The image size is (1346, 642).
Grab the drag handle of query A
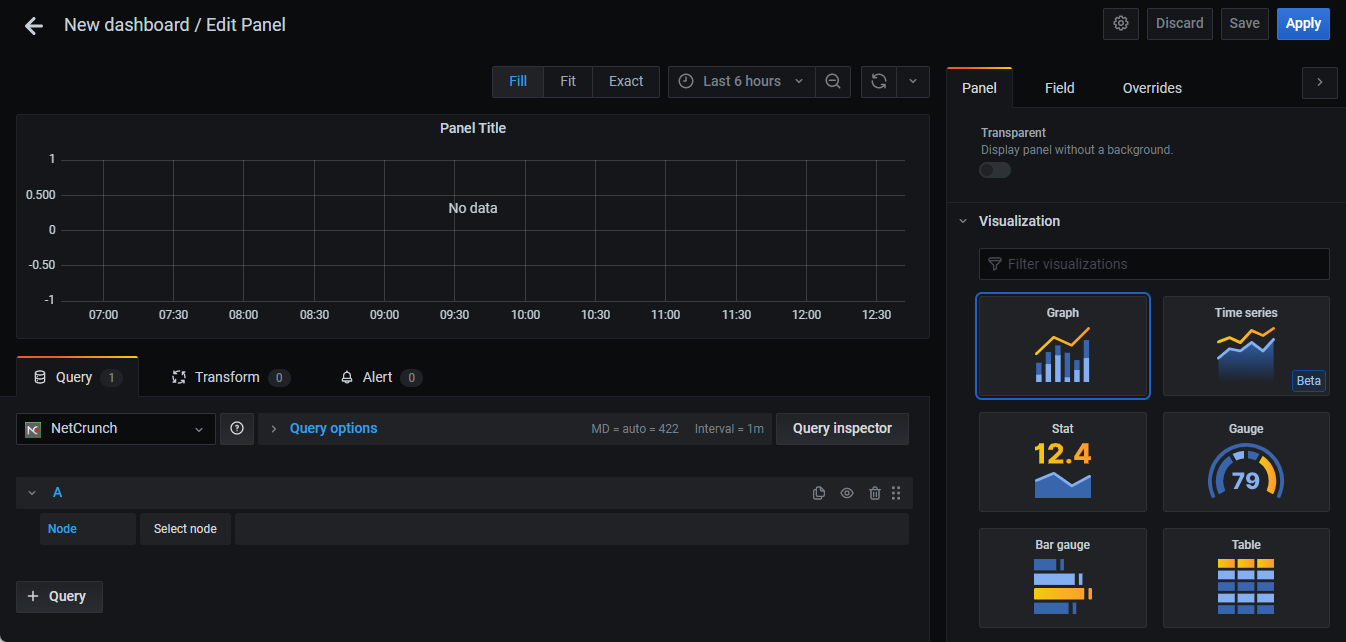[896, 493]
